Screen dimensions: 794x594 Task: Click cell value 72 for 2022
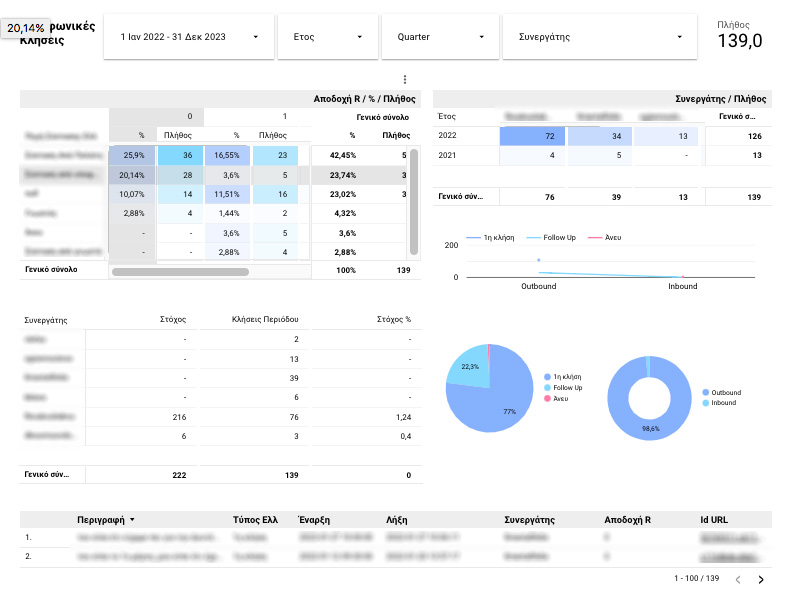pos(532,136)
